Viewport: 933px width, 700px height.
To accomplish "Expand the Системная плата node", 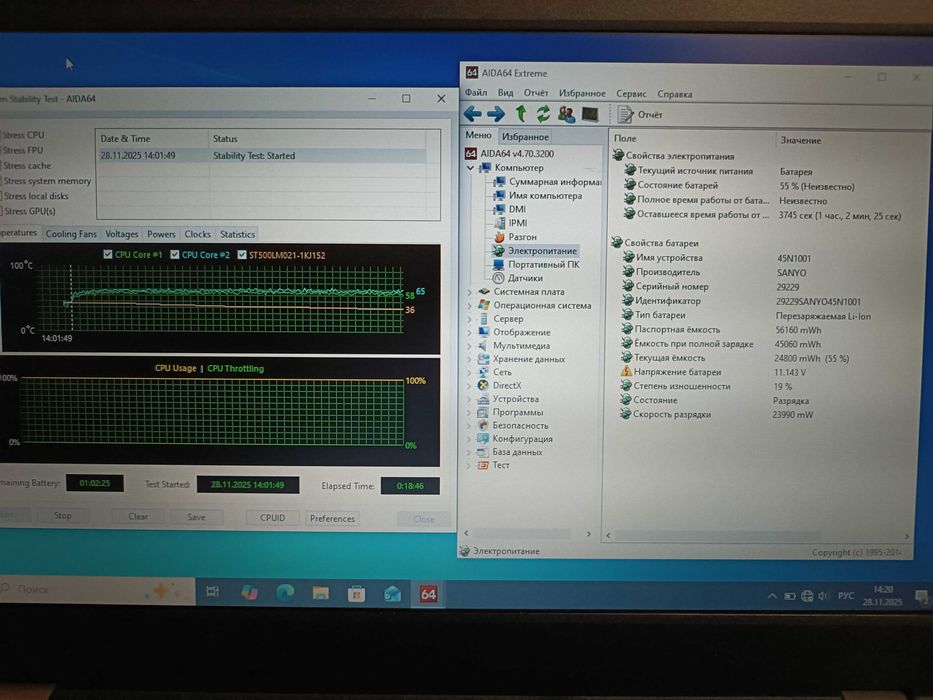I will [469, 292].
